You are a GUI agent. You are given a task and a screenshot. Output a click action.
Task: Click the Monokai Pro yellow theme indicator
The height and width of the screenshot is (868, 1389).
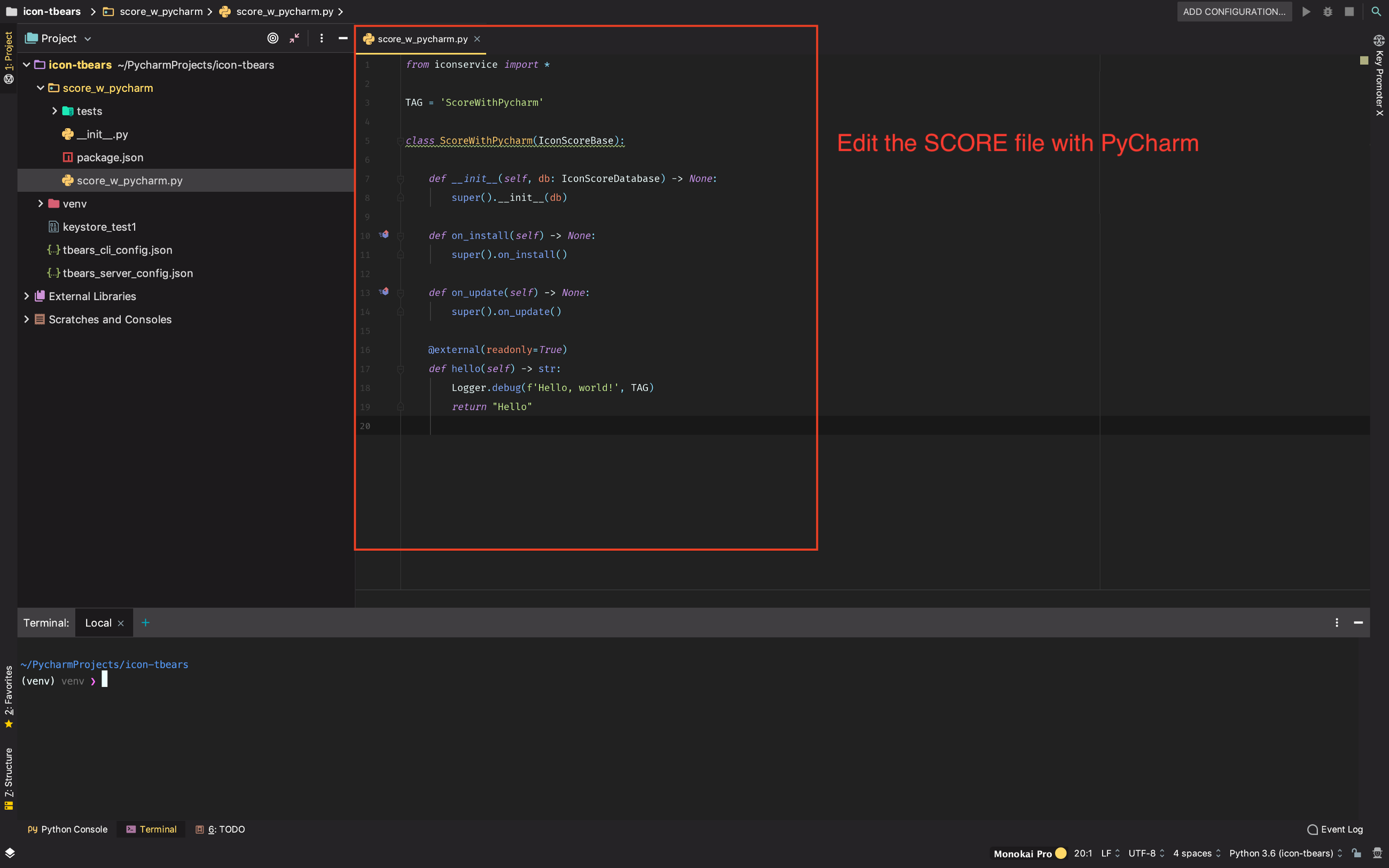tap(1060, 853)
